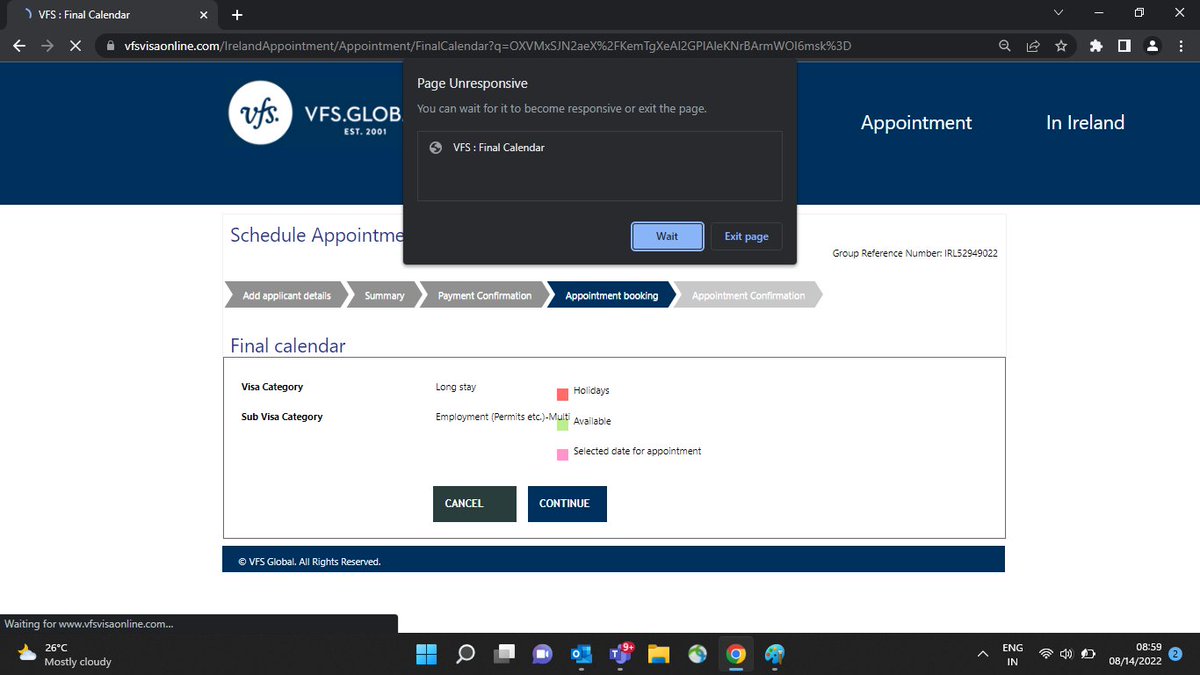1200x675 pixels.
Task: Stop loading the page with X button
Action: [76, 46]
